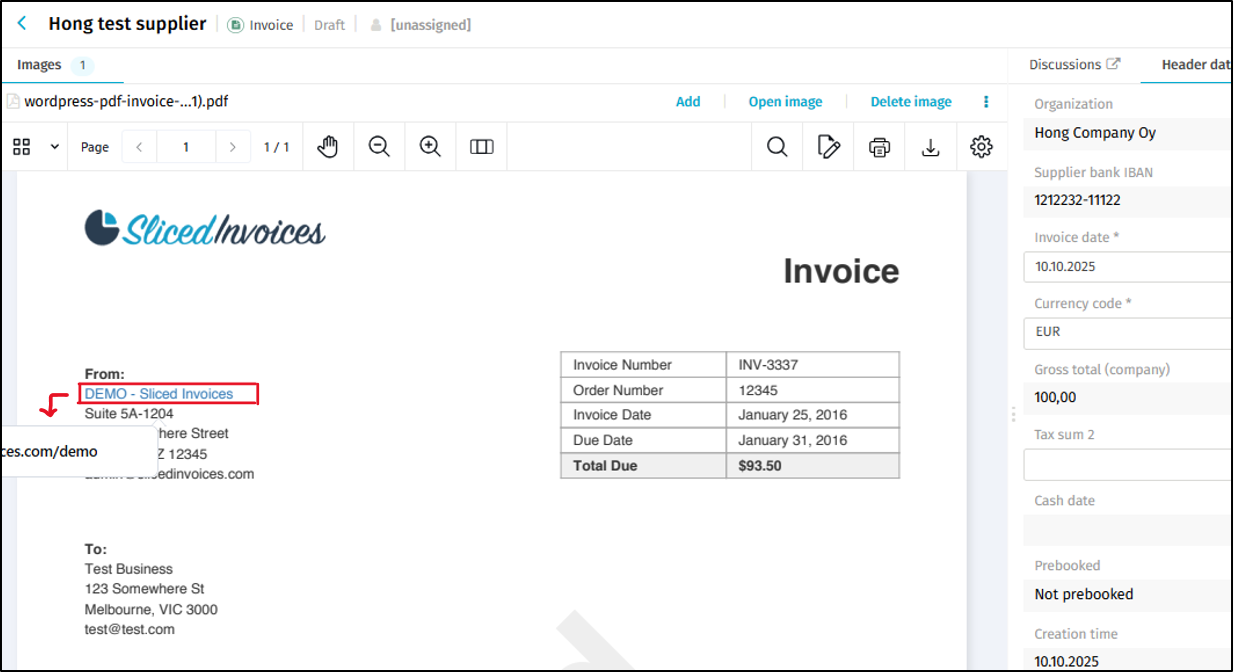Viewport: 1234px width, 672px height.
Task: Select the hand pan tool
Action: tap(328, 147)
